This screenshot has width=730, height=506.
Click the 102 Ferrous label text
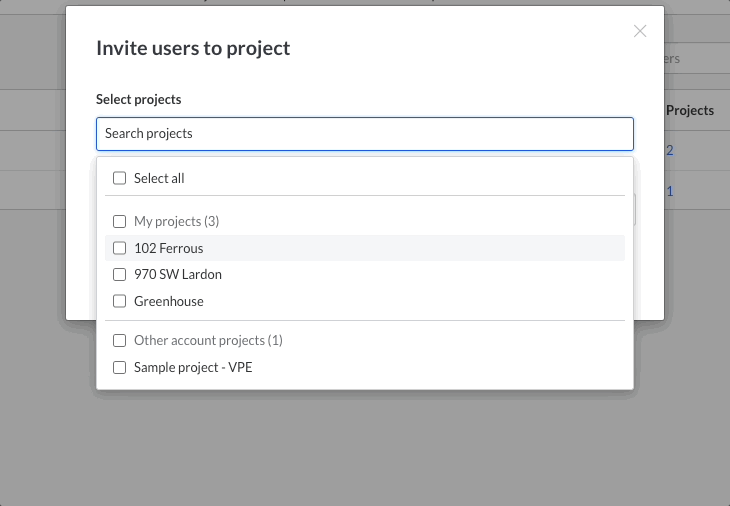[169, 249]
